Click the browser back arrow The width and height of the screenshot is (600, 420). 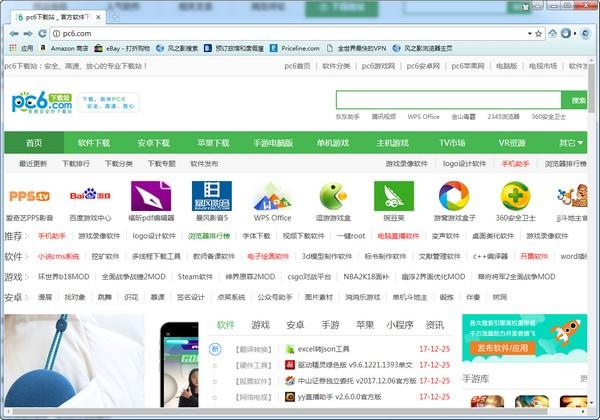14,34
